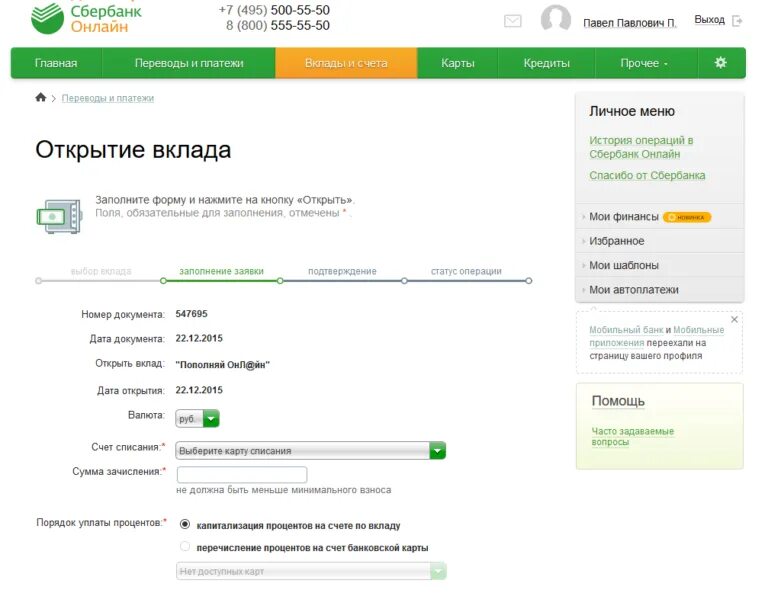Image resolution: width=768 pixels, height=593 pixels.
Task: Click the заполнение заявки step
Action: 221,271
